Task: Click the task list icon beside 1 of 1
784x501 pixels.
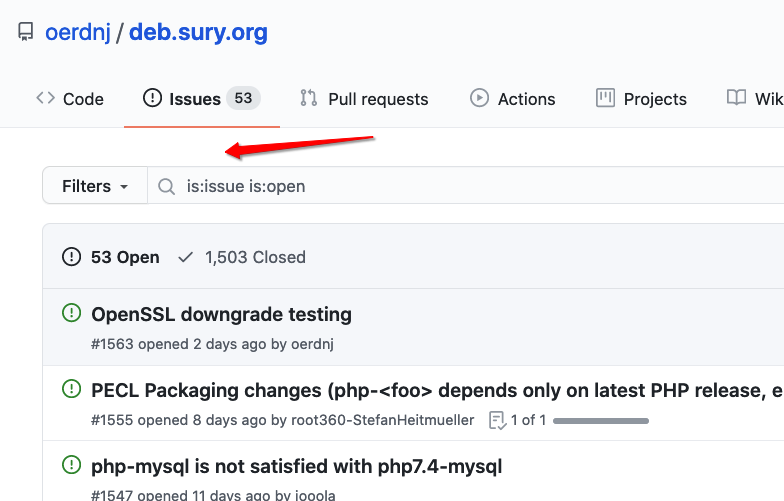Action: (x=497, y=420)
